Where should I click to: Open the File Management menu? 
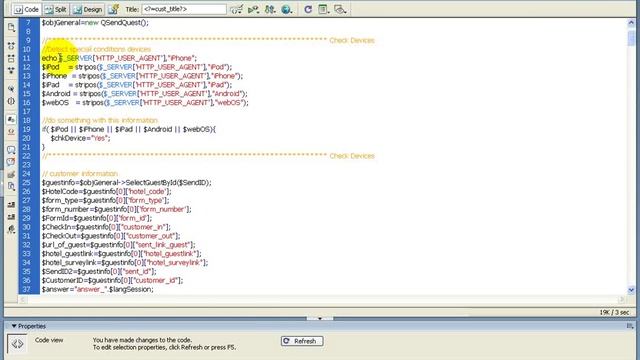[270, 9]
